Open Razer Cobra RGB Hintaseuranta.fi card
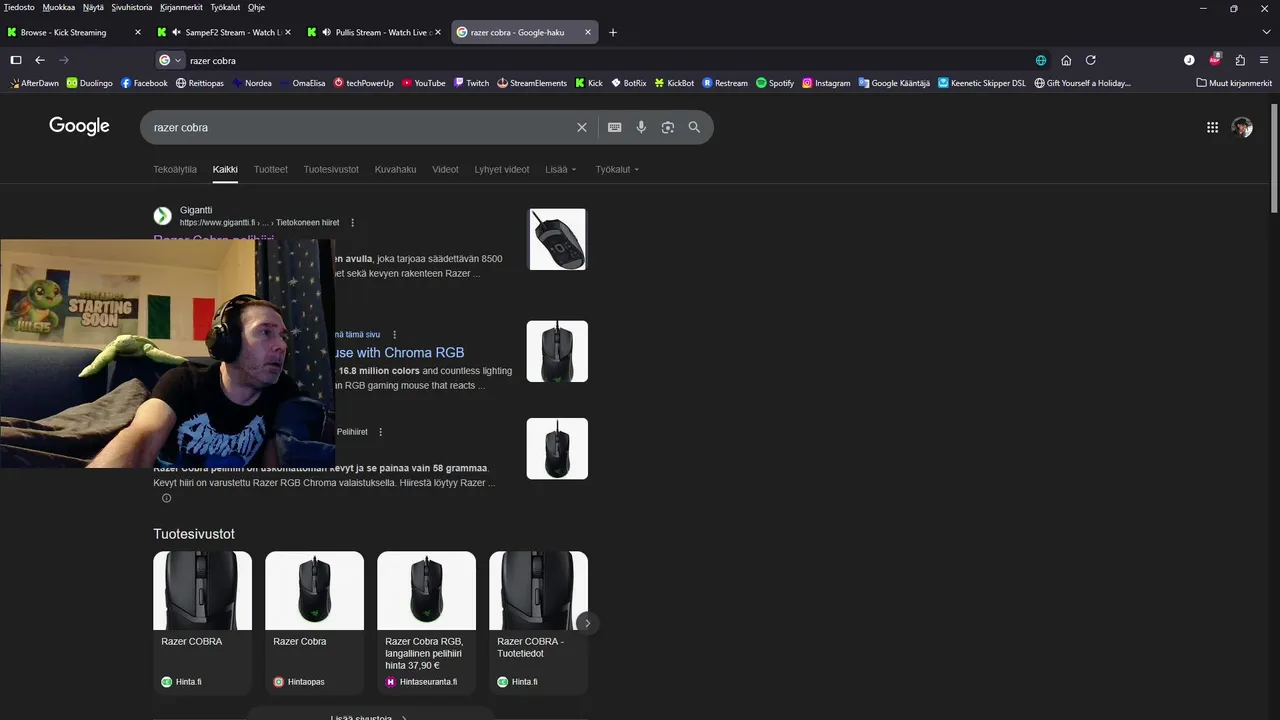The image size is (1280, 720). [426, 622]
